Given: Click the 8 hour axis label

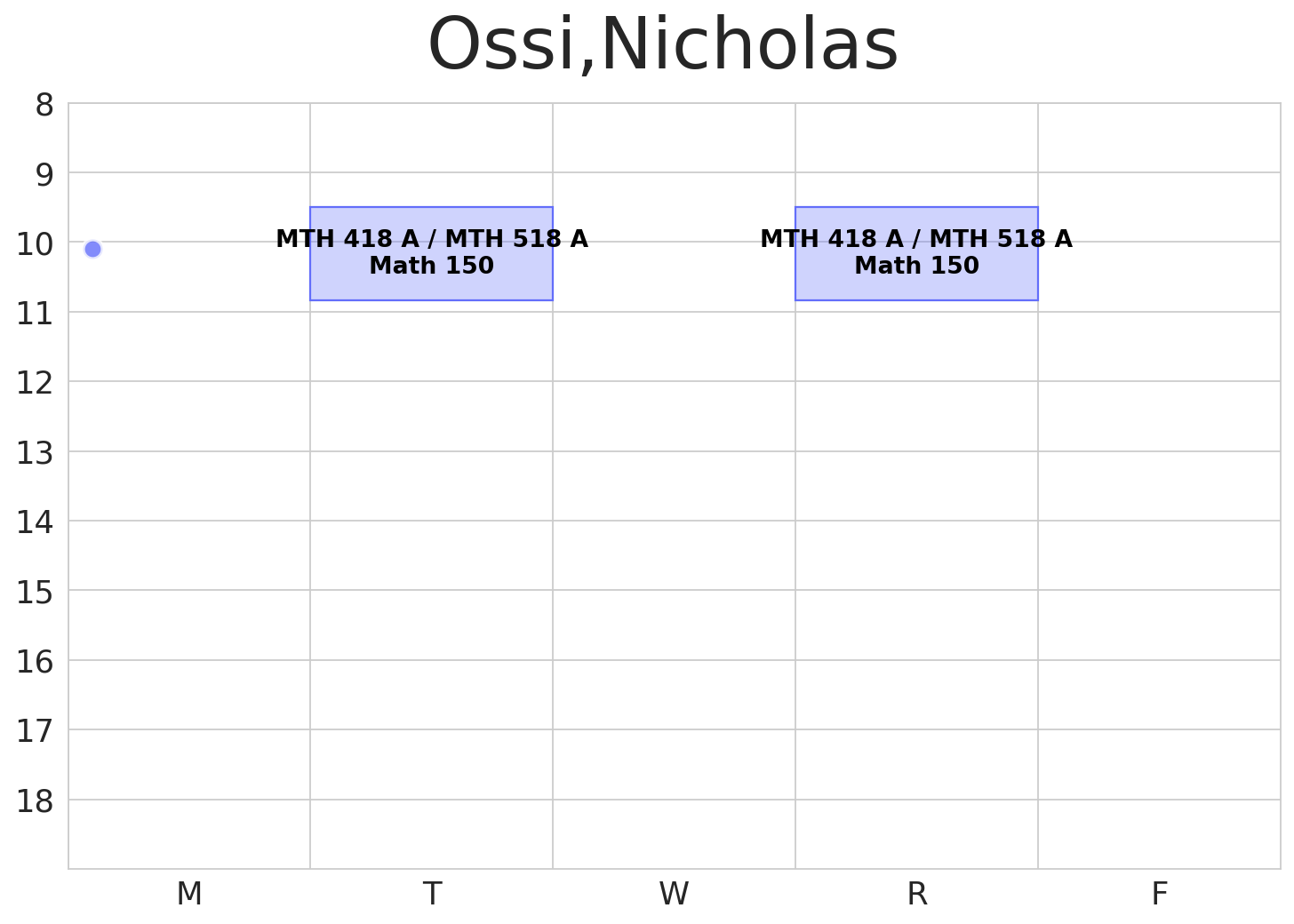Looking at the screenshot, I should [x=44, y=106].
